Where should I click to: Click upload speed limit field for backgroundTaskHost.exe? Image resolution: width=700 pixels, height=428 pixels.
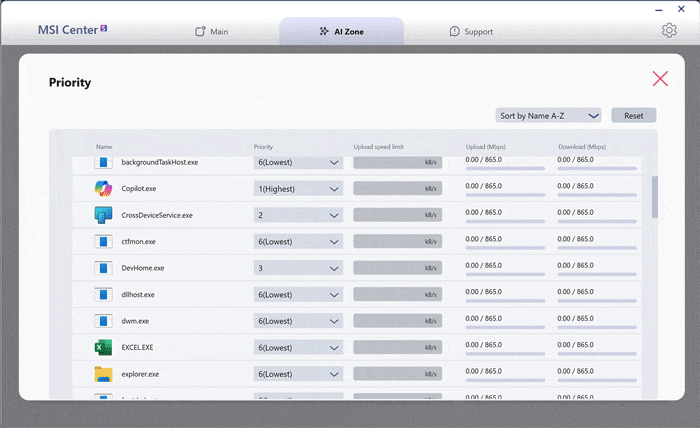point(397,162)
